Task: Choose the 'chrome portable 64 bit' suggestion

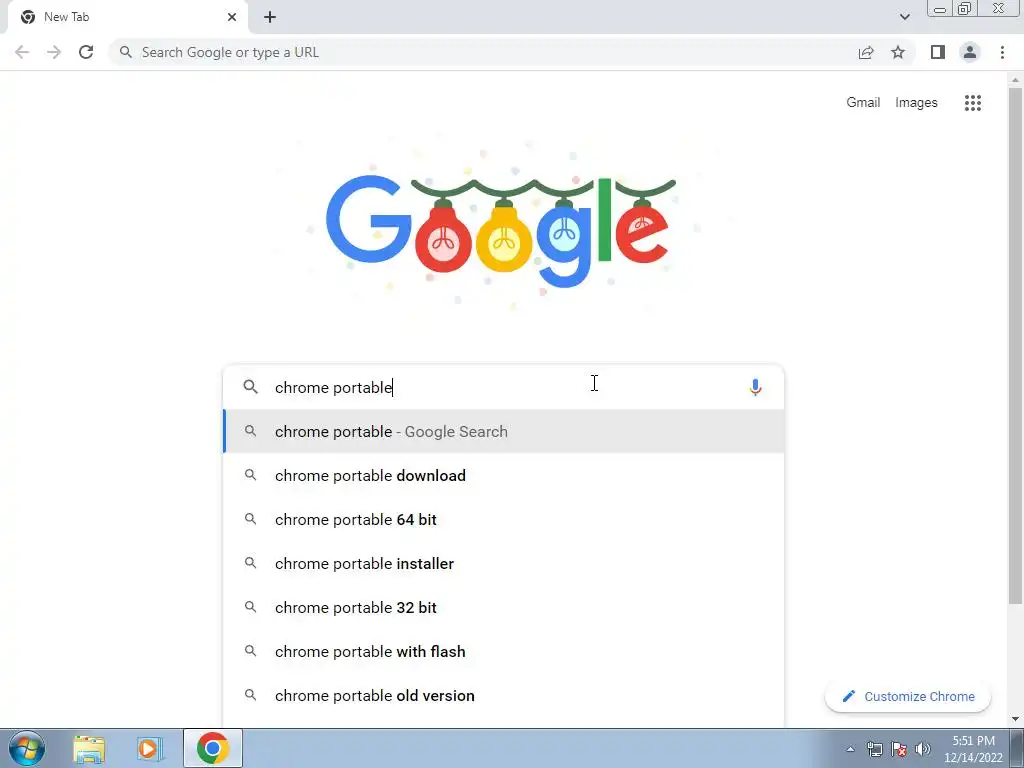Action: (x=504, y=519)
